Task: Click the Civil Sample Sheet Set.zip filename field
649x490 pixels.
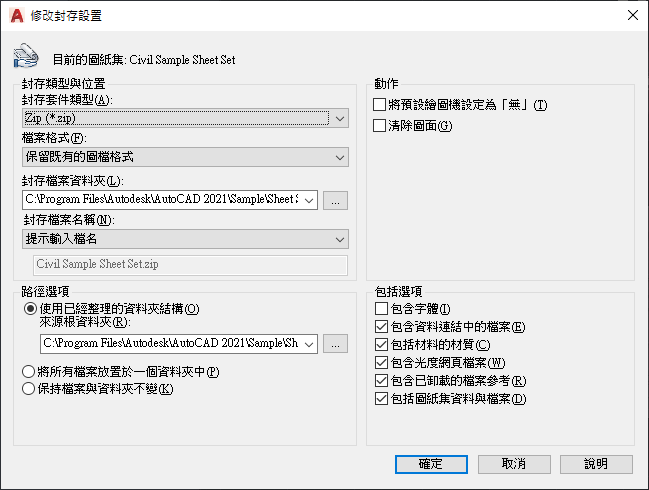Action: [x=190, y=265]
